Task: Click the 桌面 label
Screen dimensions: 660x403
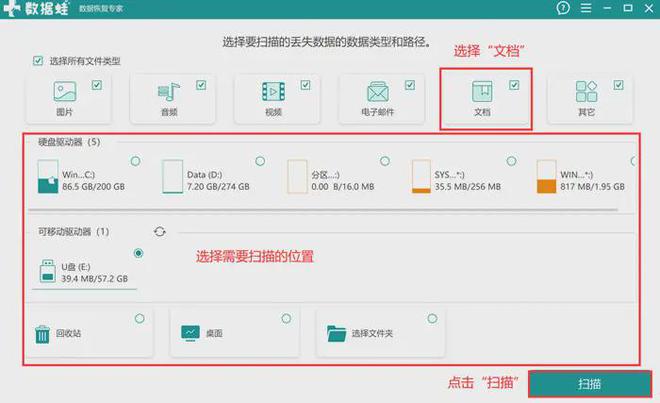Action: [214, 334]
